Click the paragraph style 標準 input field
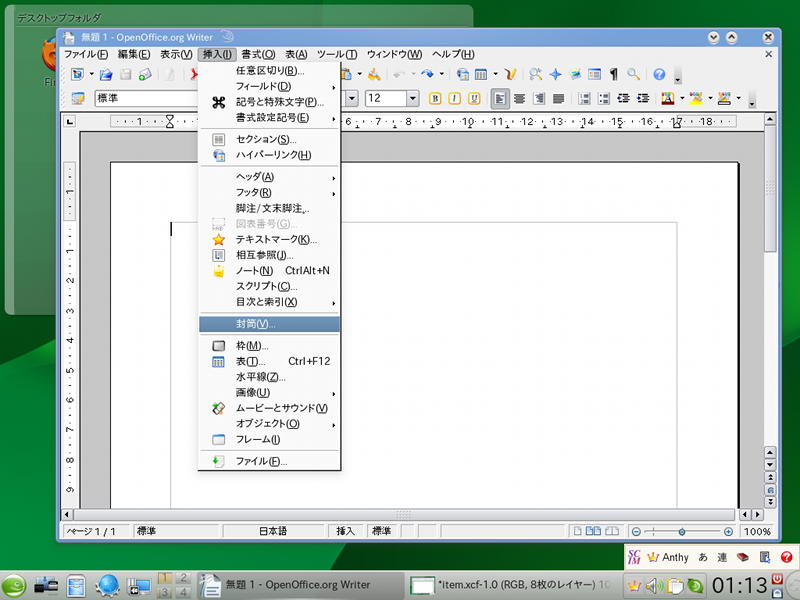This screenshot has width=800, height=600. click(x=146, y=98)
